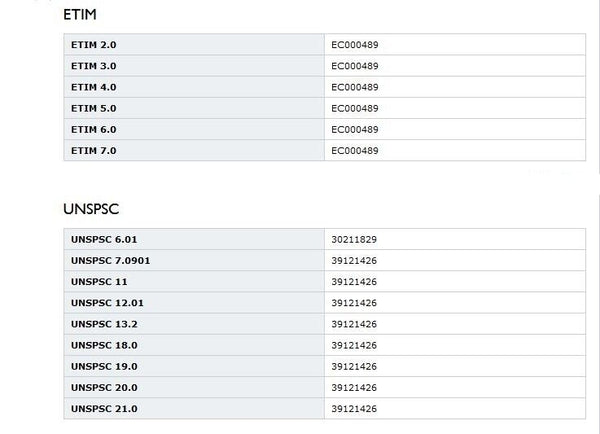Click the UNSPSC 19.0 label cell
600x434 pixels.
103,366
